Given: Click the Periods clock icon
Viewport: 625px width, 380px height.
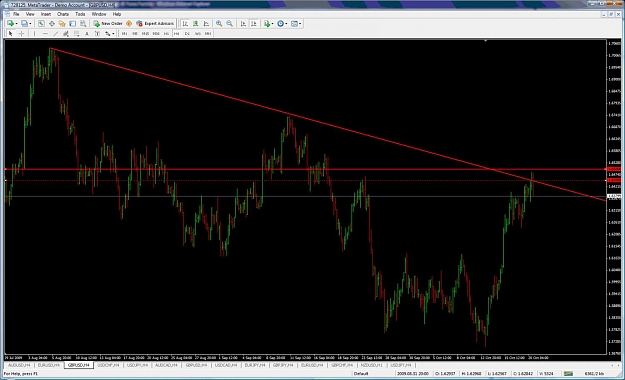Looking at the screenshot, I should [281, 24].
